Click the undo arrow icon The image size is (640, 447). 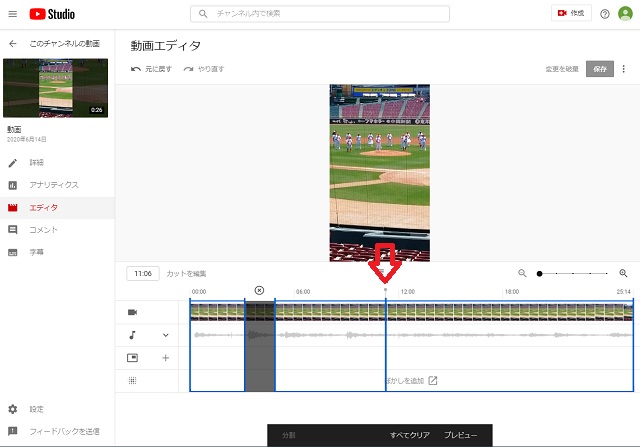pos(136,69)
